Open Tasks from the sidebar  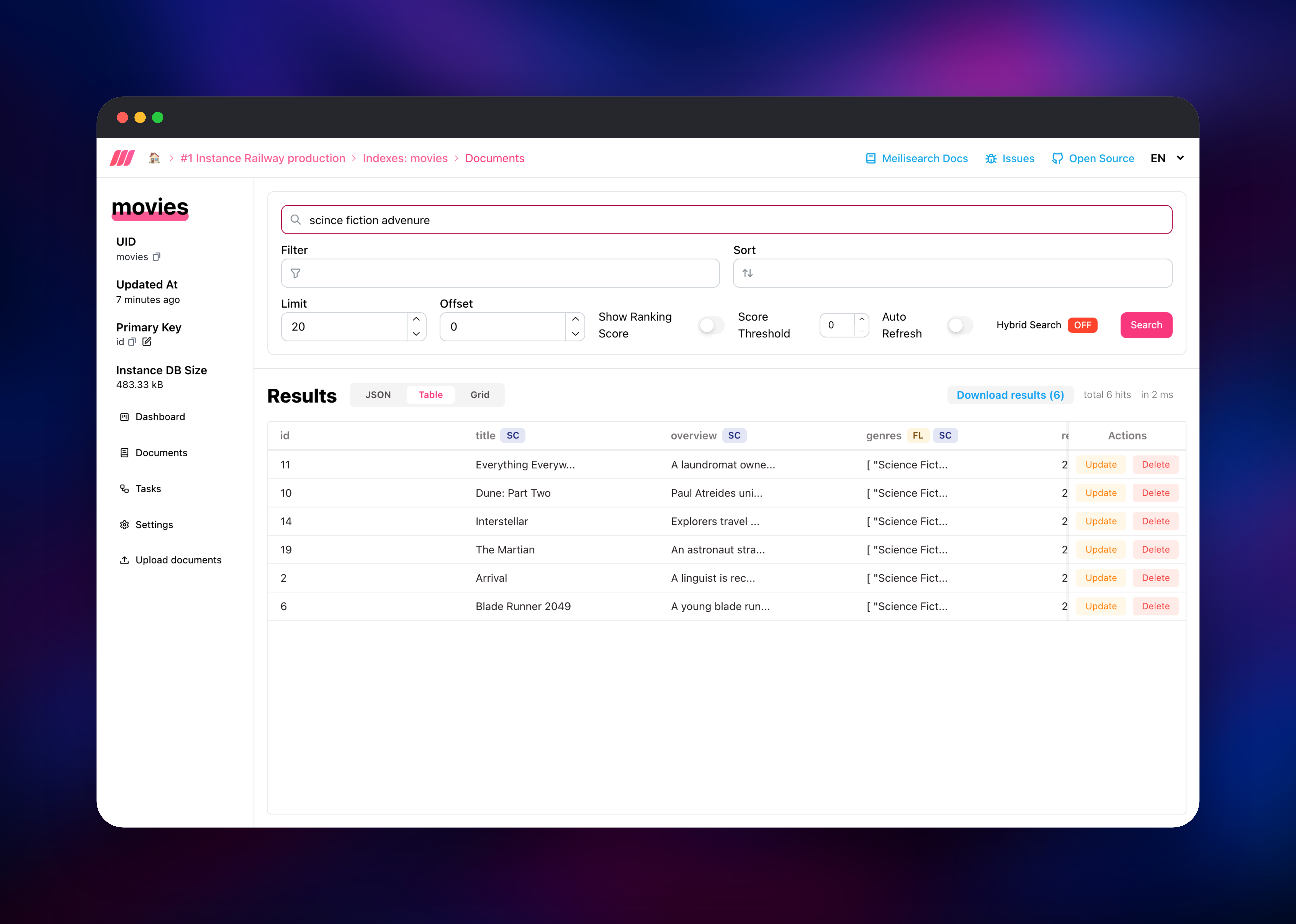148,489
